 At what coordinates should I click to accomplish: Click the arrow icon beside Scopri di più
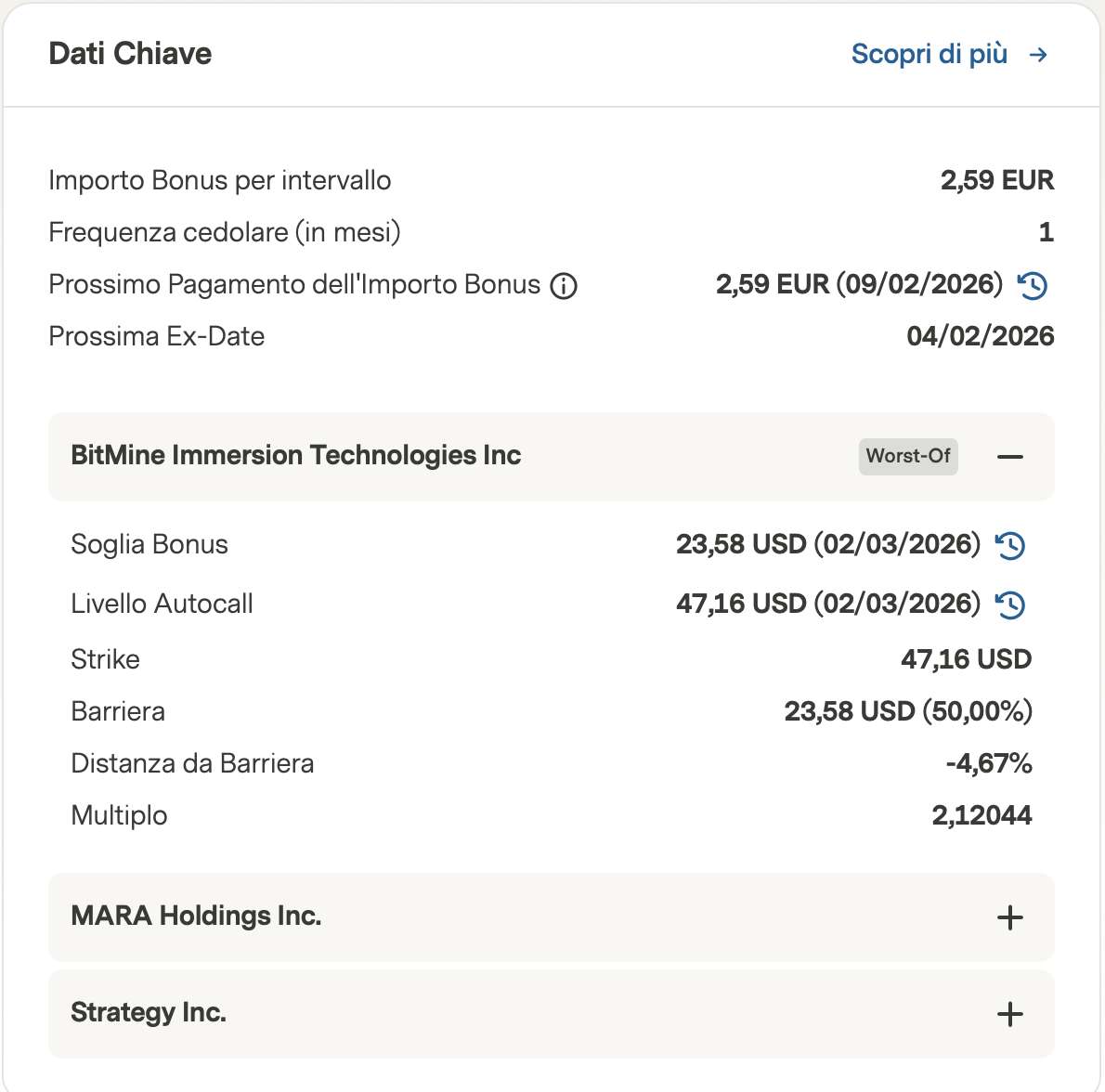(1038, 56)
